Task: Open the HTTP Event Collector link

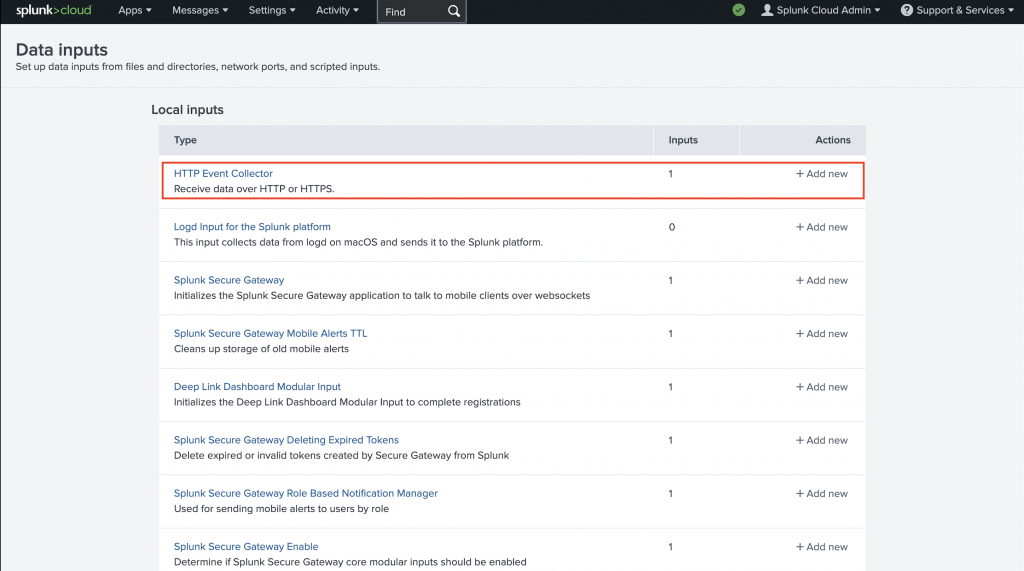Action: [x=223, y=174]
